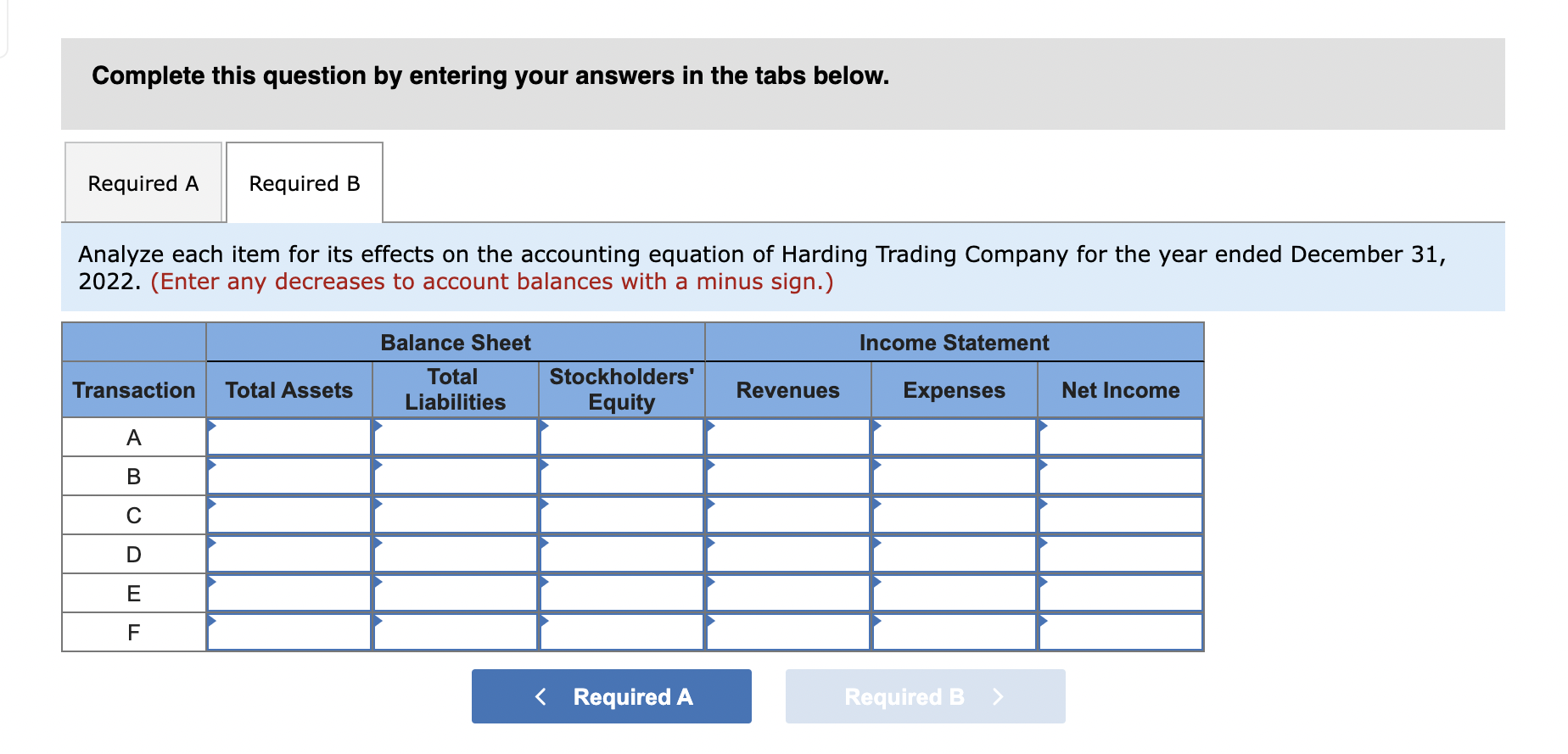Click Total Liabilities cell for transaction D

tap(455, 554)
